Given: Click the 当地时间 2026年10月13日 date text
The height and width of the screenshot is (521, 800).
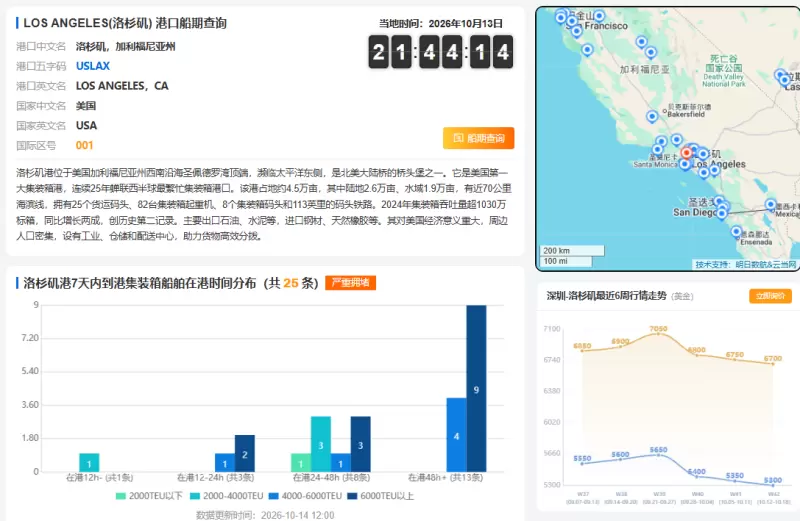Looking at the screenshot, I should point(441,23).
